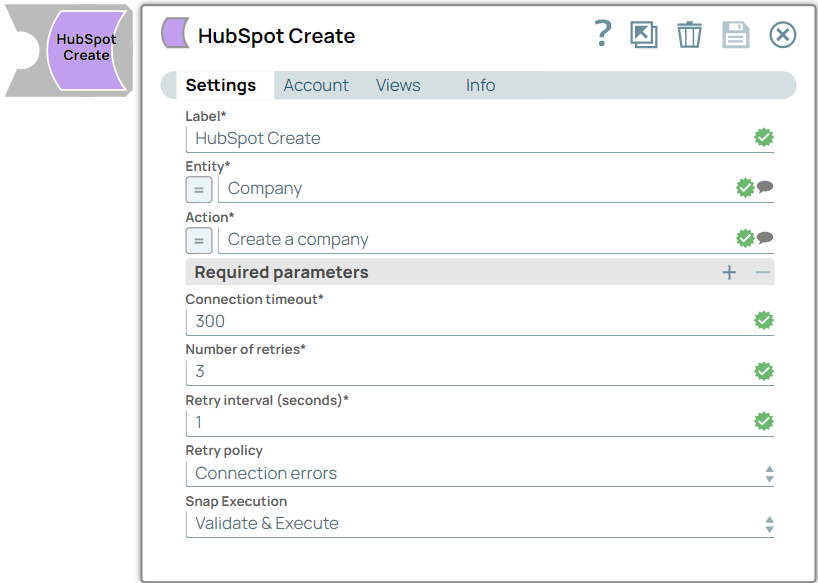Click the Required parameters section header
818x583 pixels.
tap(479, 272)
